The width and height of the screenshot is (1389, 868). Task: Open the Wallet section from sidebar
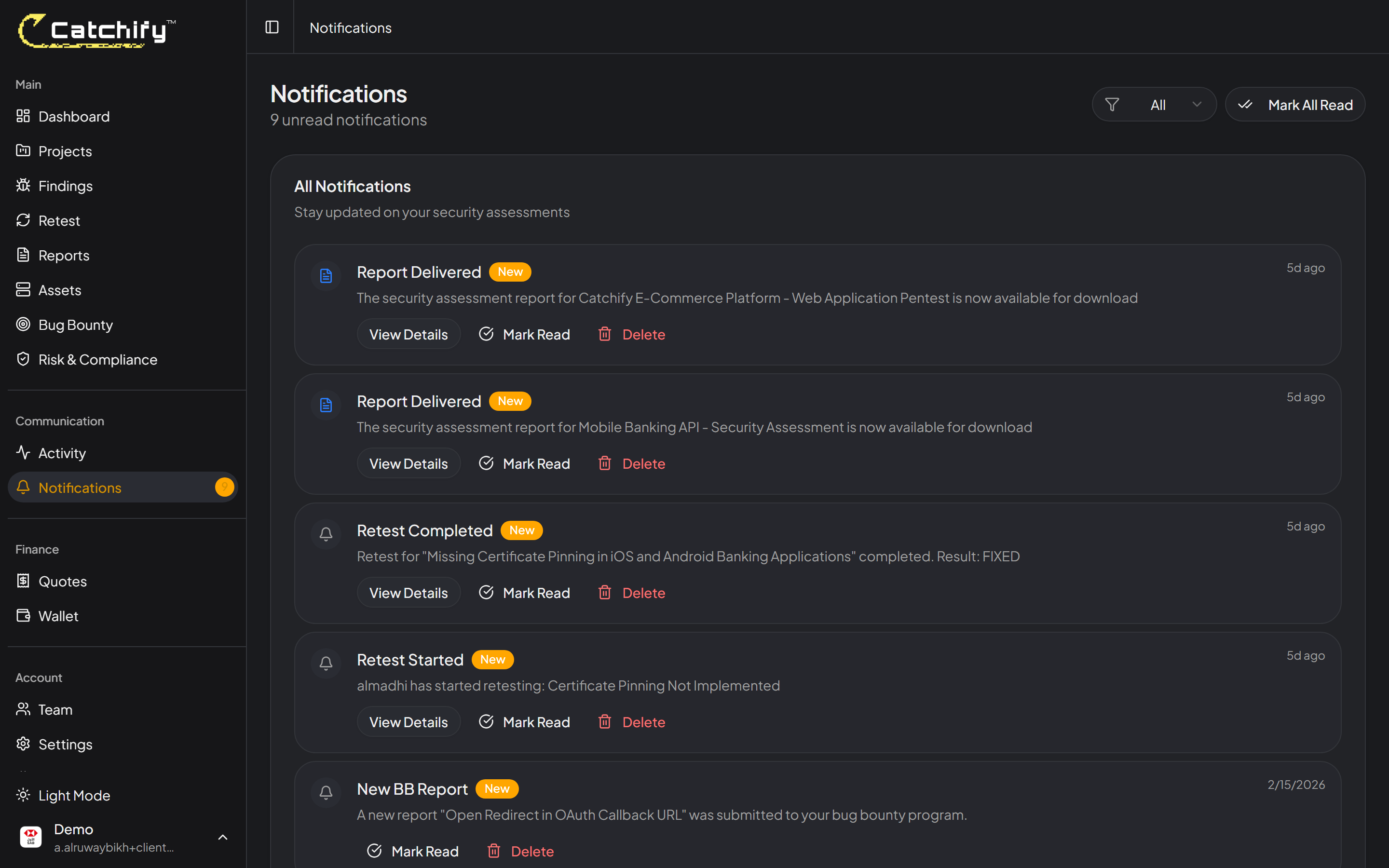(58, 615)
